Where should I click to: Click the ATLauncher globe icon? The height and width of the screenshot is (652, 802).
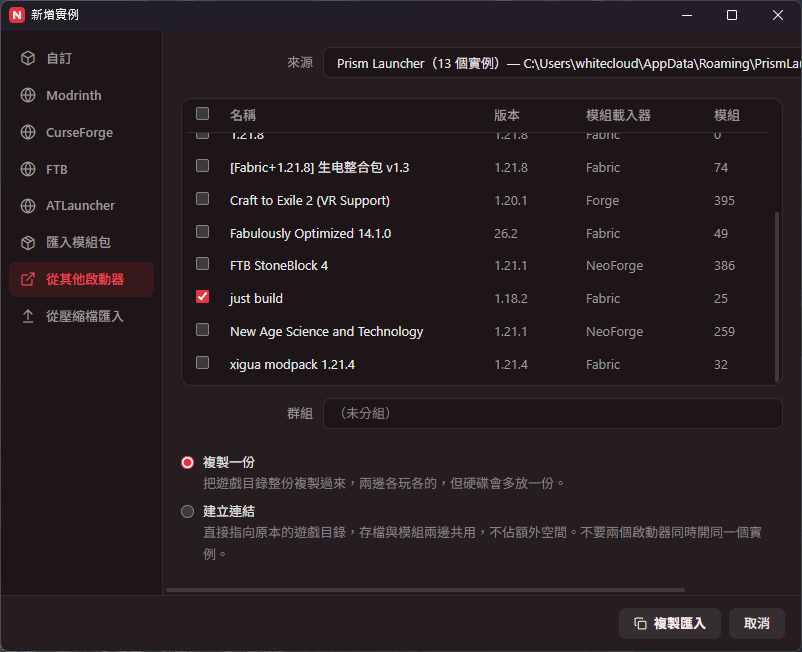tap(28, 206)
